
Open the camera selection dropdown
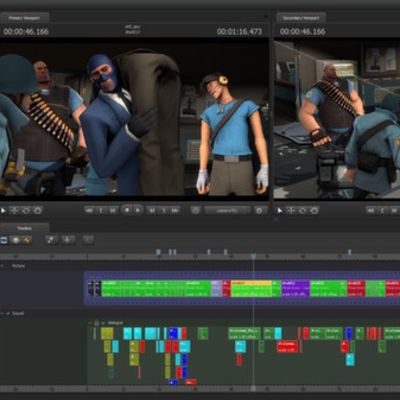227,210
